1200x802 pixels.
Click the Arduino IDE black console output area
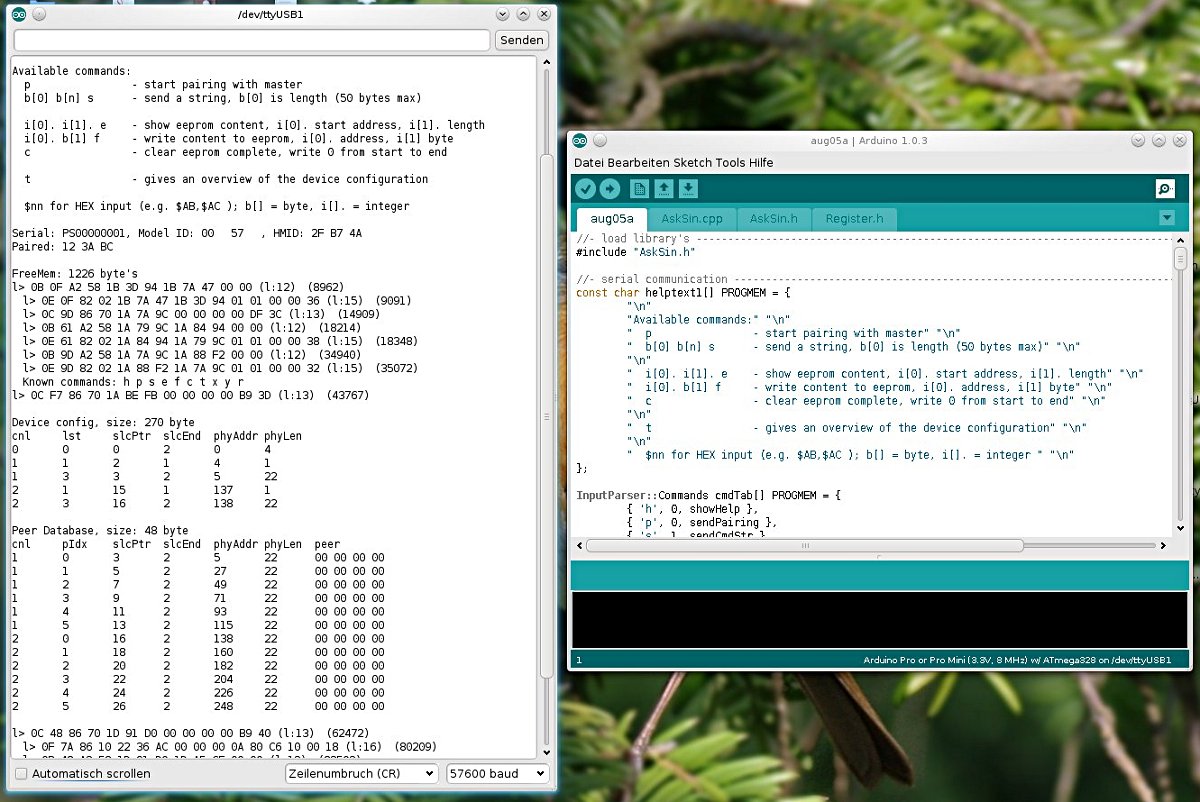tap(879, 620)
